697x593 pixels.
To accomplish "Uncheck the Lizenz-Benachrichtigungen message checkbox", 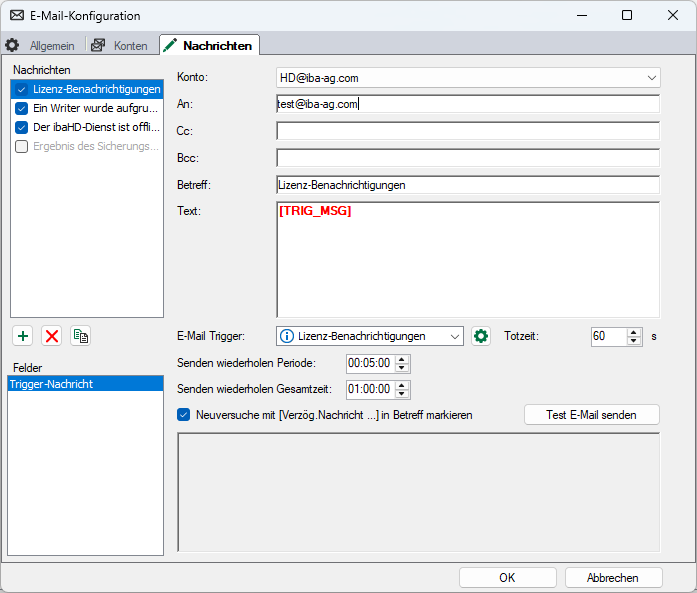I will tap(21, 89).
